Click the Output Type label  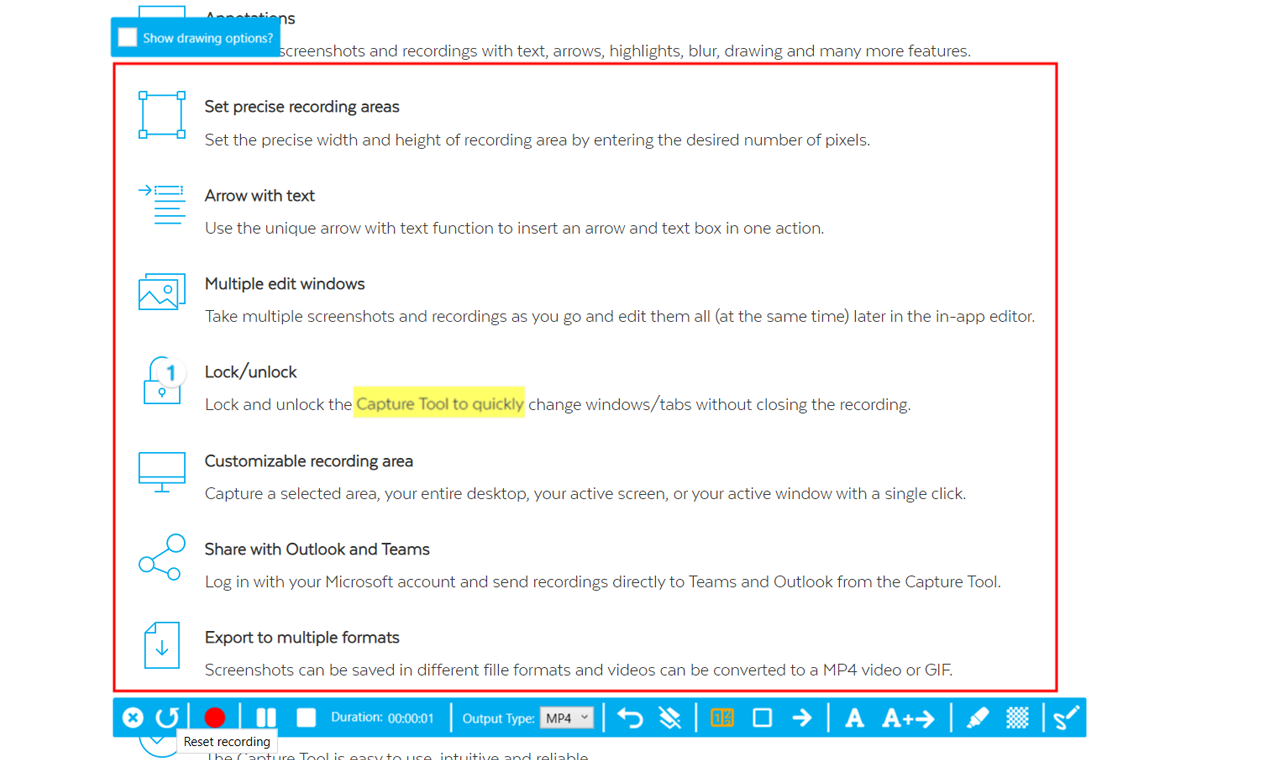498,718
